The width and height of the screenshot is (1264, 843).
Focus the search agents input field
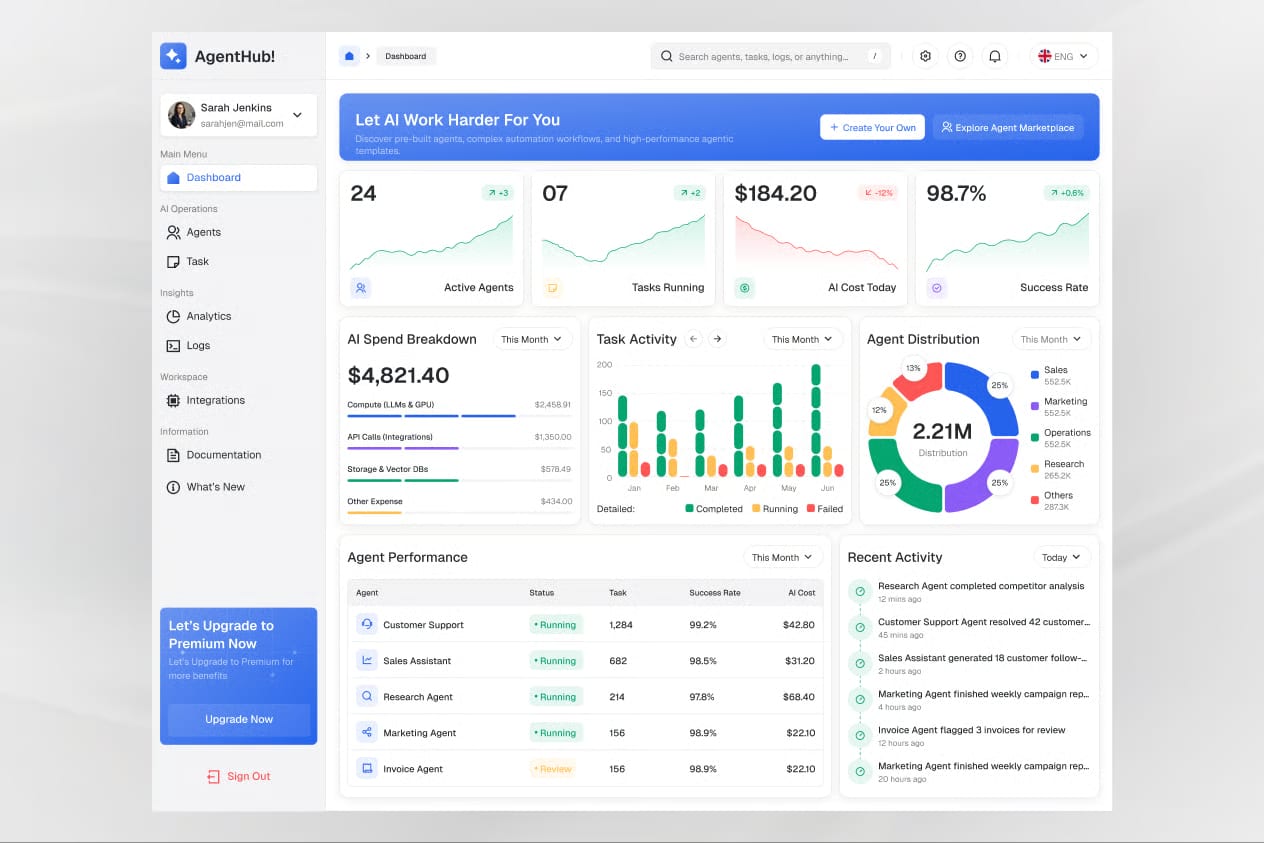click(x=770, y=57)
